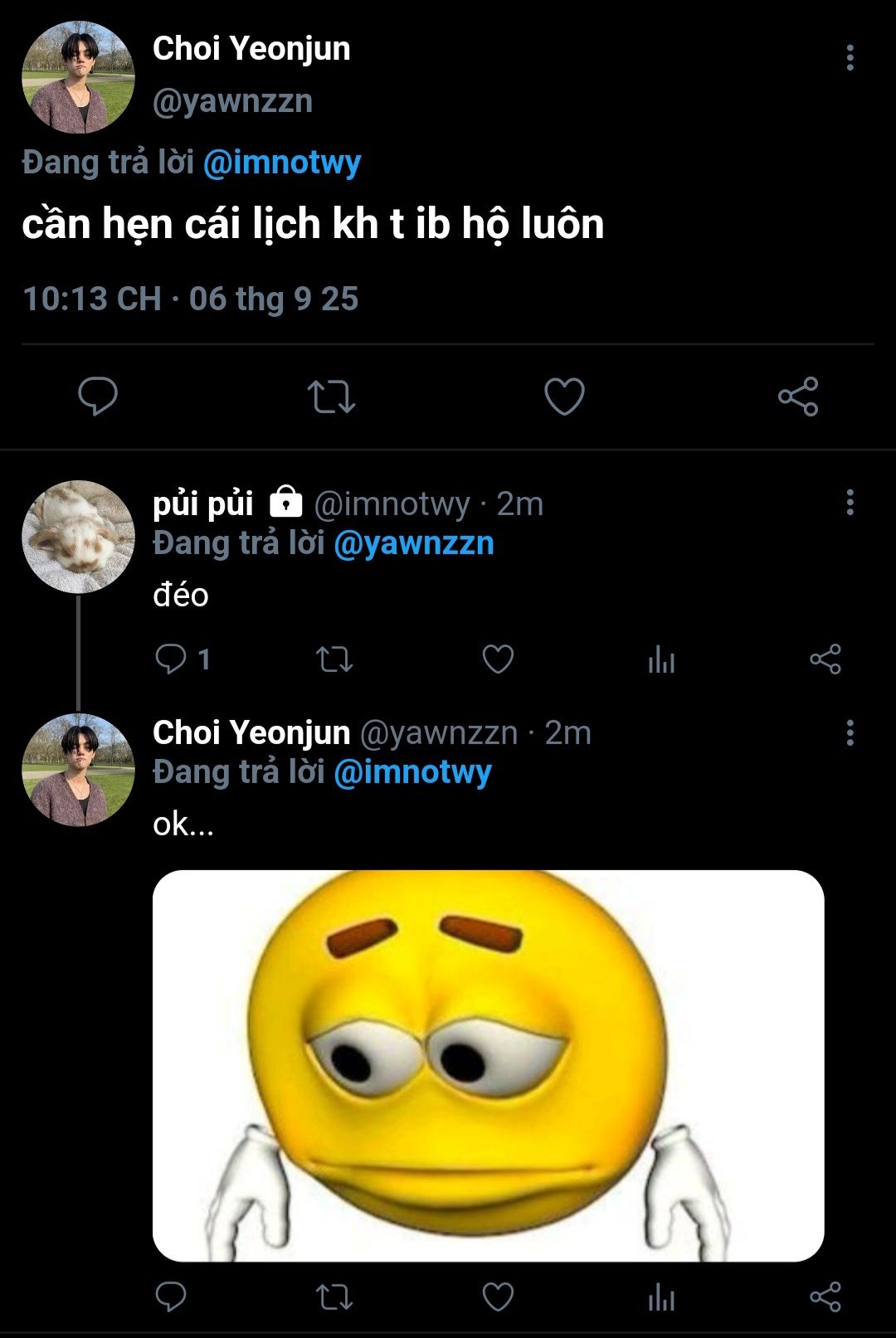The image size is (896, 1338).
Task: Share pủi pủi's "đéo" reply
Action: (x=825, y=659)
